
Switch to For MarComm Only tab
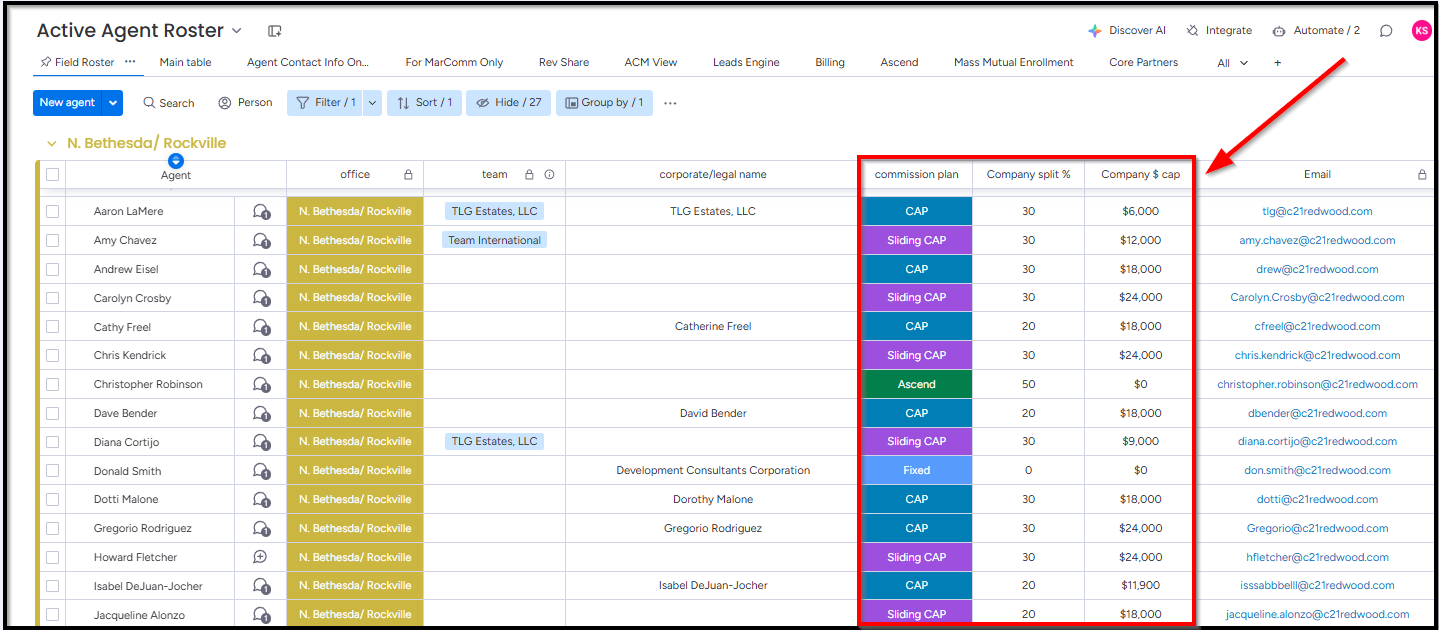(454, 62)
